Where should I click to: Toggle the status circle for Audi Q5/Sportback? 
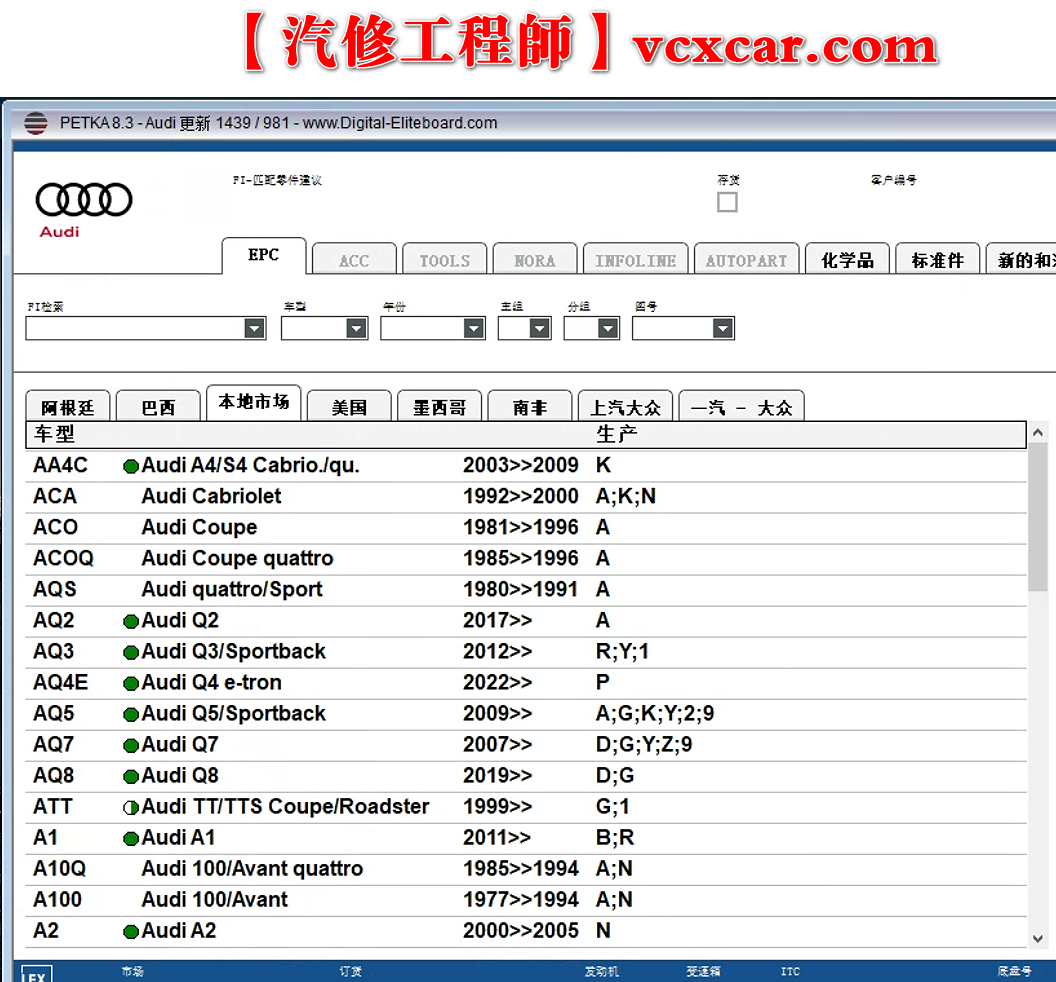pyautogui.click(x=131, y=713)
